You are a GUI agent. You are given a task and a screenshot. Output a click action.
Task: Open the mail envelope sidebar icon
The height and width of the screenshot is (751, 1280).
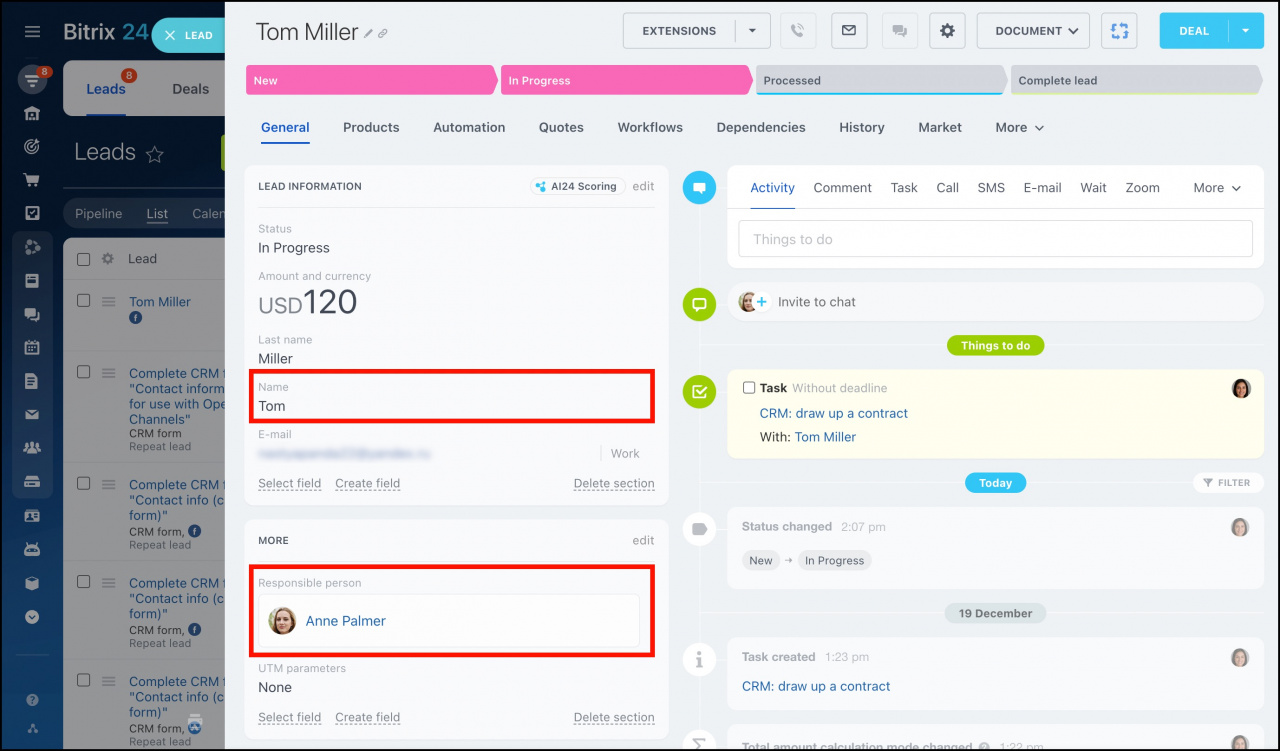[32, 414]
